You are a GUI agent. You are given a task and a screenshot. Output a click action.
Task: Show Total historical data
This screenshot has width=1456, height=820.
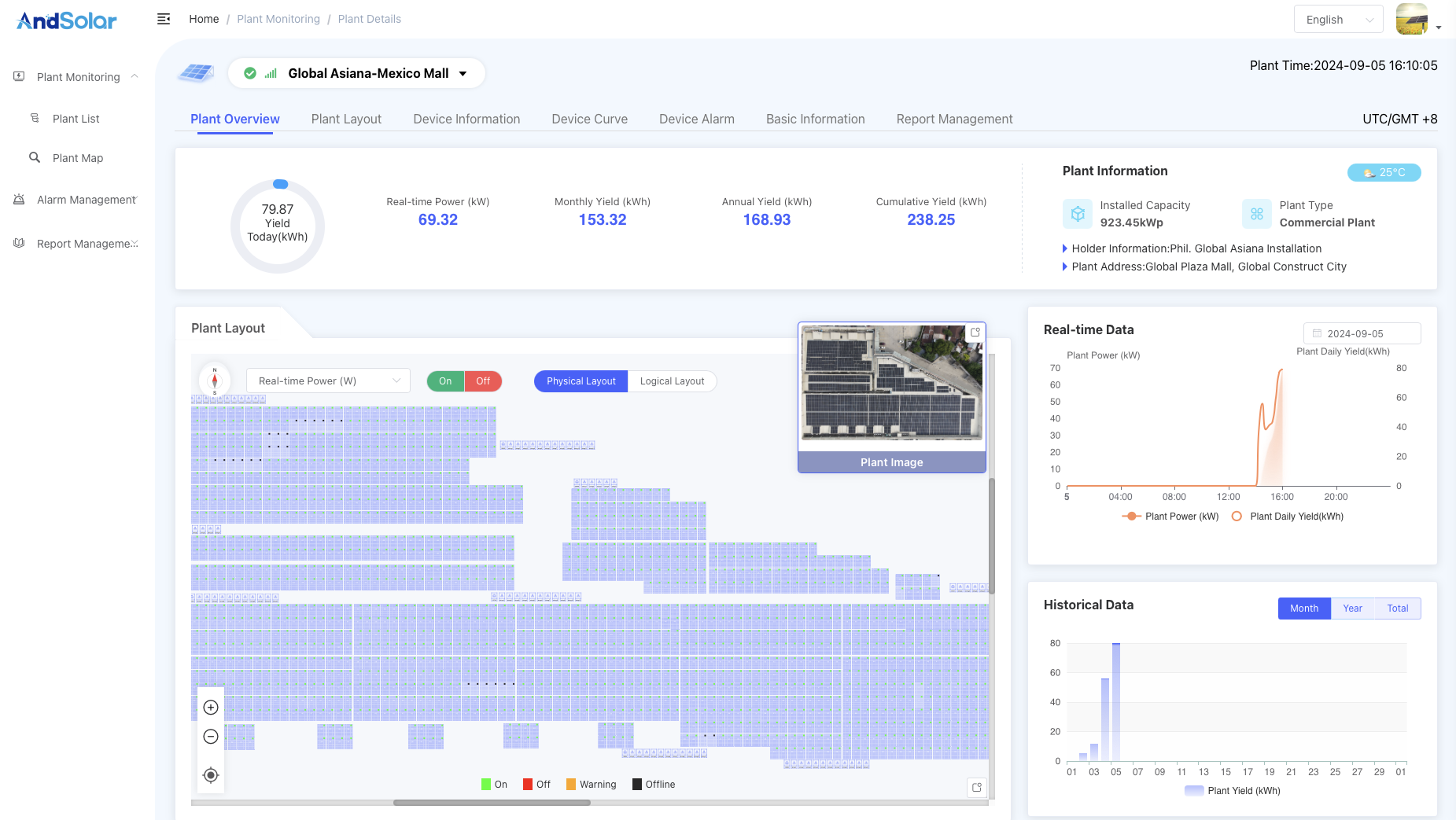click(x=1398, y=609)
